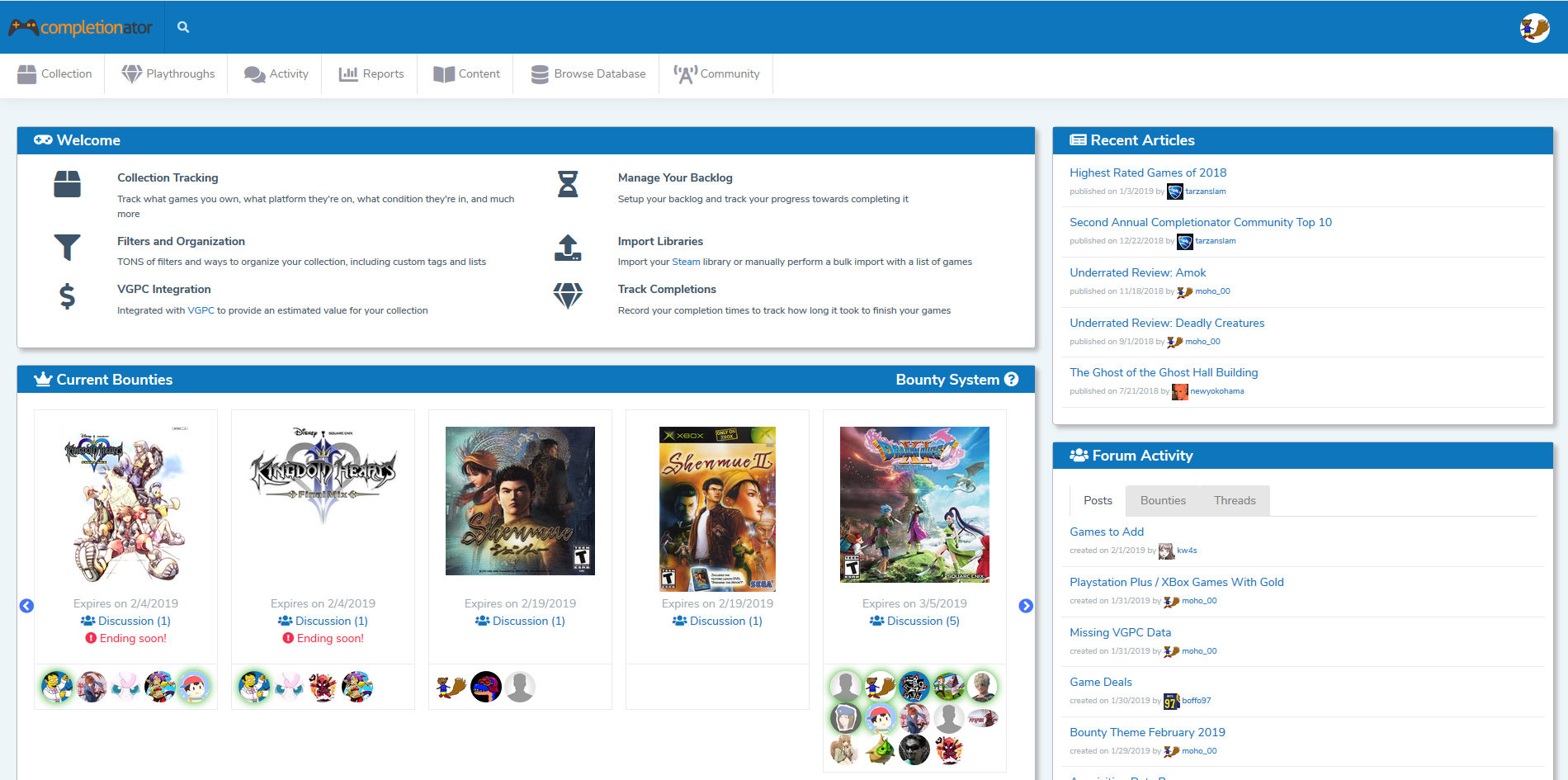Open Underrated Review: Deadly Creatures
This screenshot has width=1568, height=780.
pyautogui.click(x=1167, y=324)
